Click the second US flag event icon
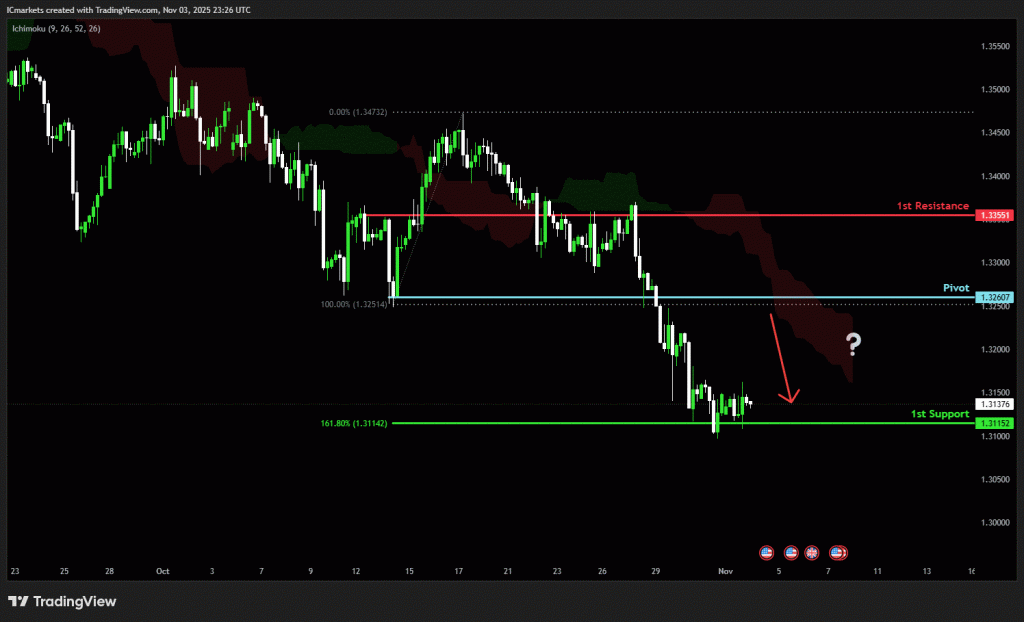 (x=791, y=551)
